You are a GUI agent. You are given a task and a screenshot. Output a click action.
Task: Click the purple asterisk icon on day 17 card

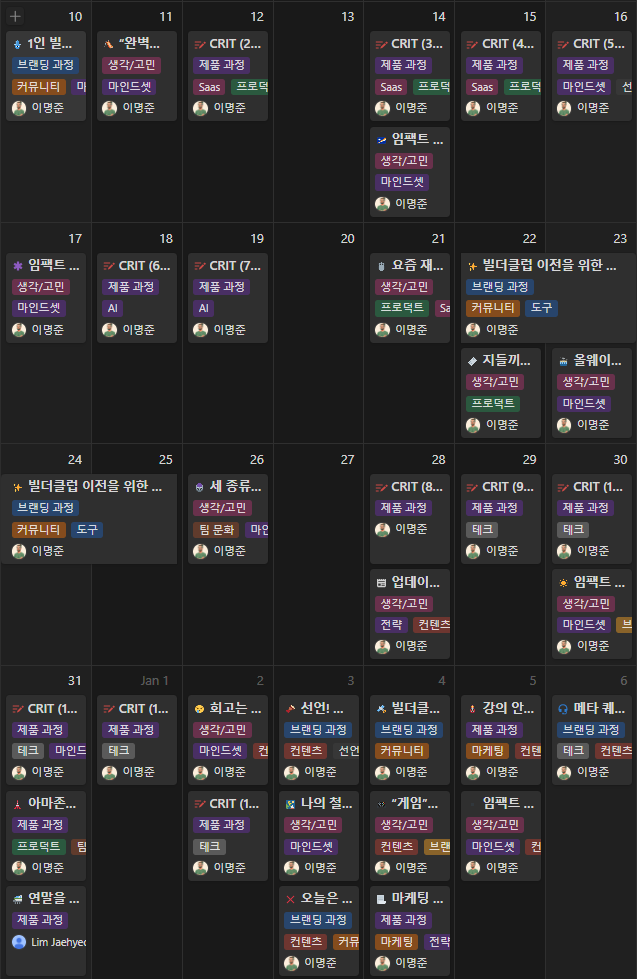[x=18, y=266]
